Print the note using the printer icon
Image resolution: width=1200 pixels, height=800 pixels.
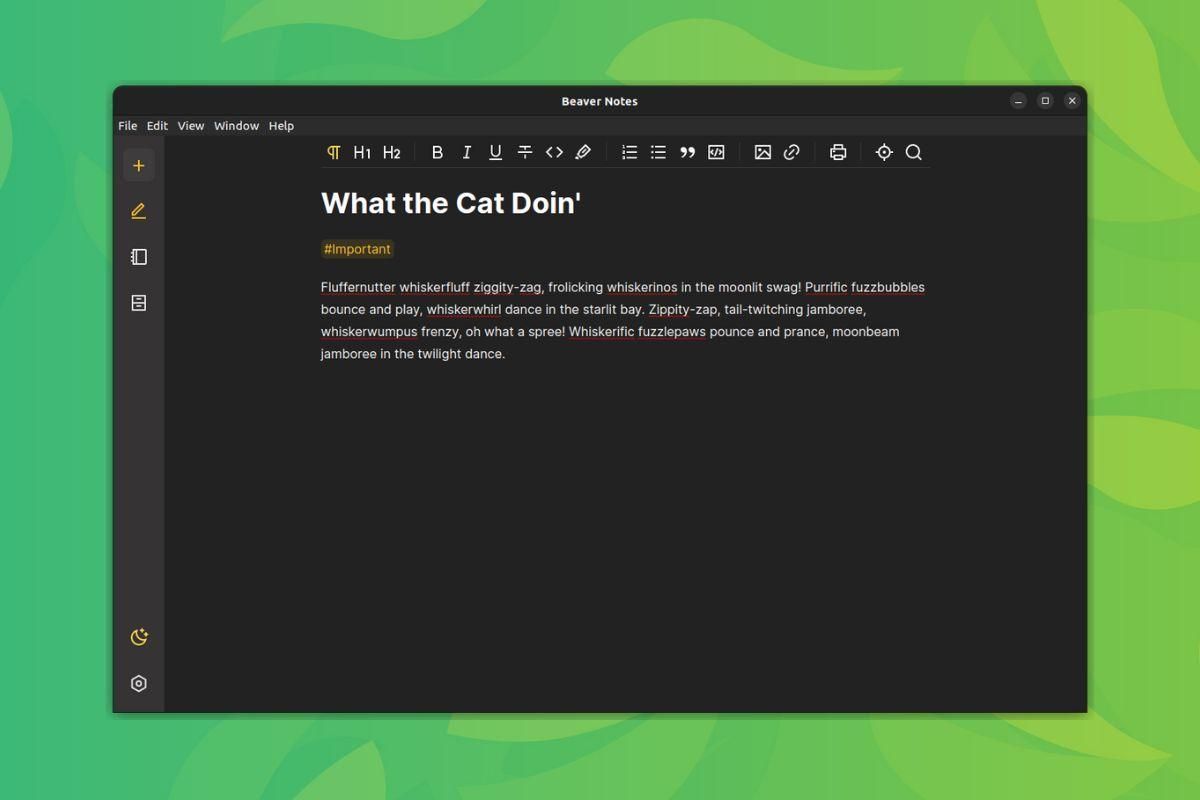(x=838, y=152)
